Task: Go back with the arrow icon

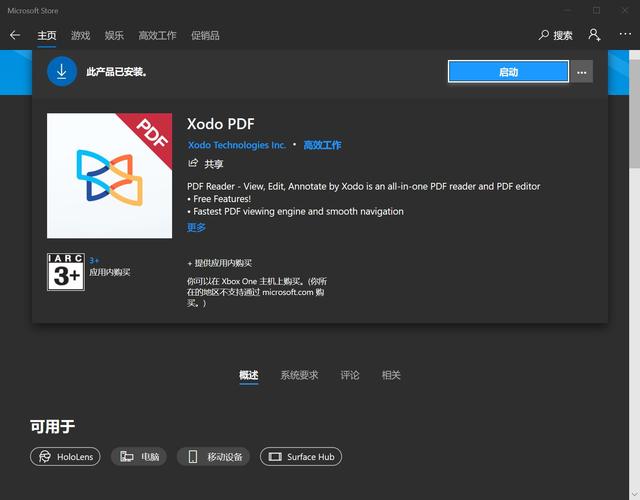Action: pos(15,35)
